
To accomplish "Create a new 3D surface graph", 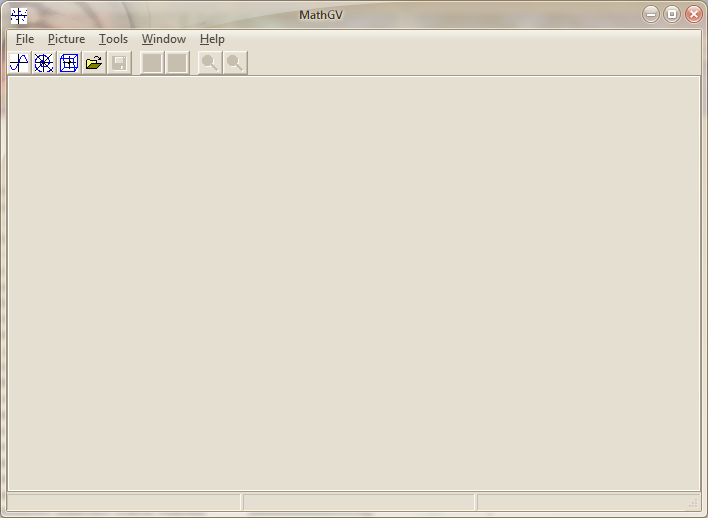I will 69,63.
